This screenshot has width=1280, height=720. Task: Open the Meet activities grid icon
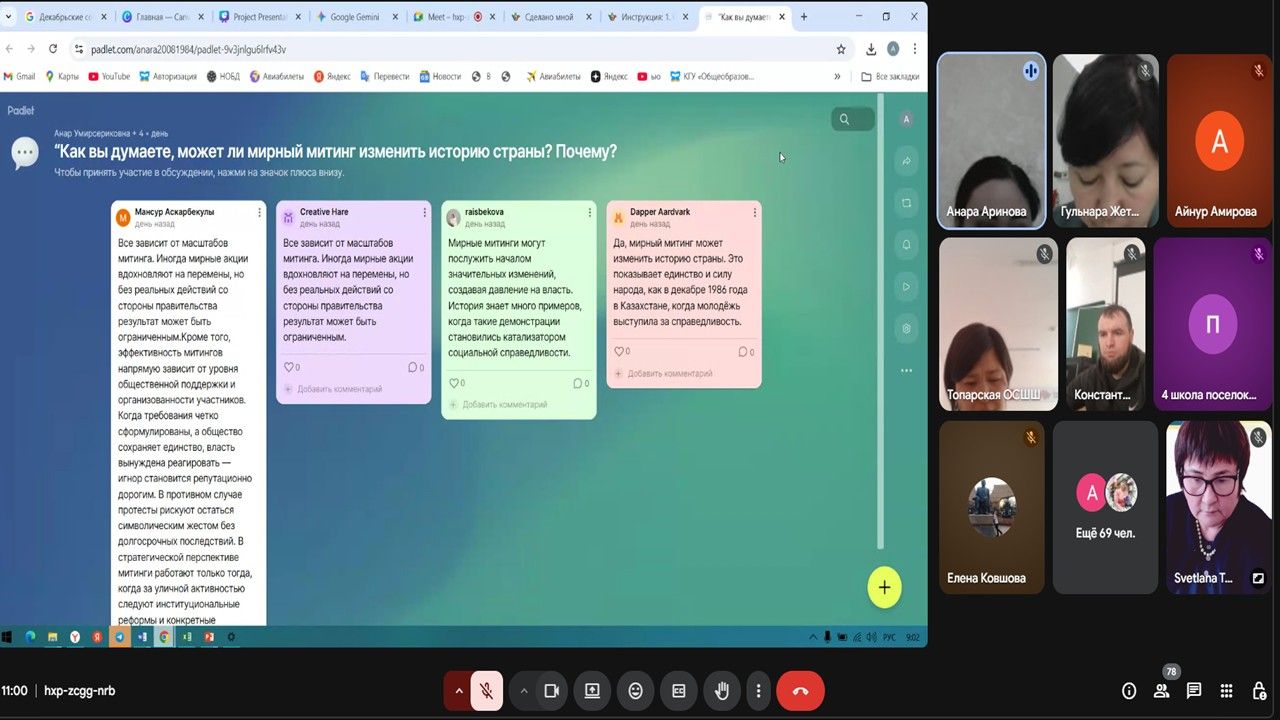tap(1227, 691)
